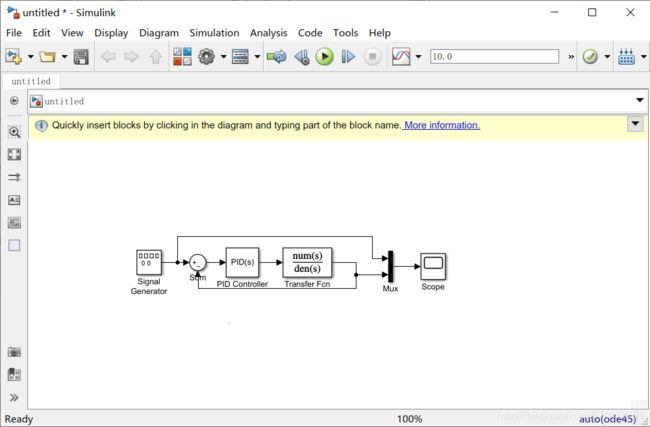This screenshot has width=650, height=427.
Task: Open the Code menu
Action: 310,33
